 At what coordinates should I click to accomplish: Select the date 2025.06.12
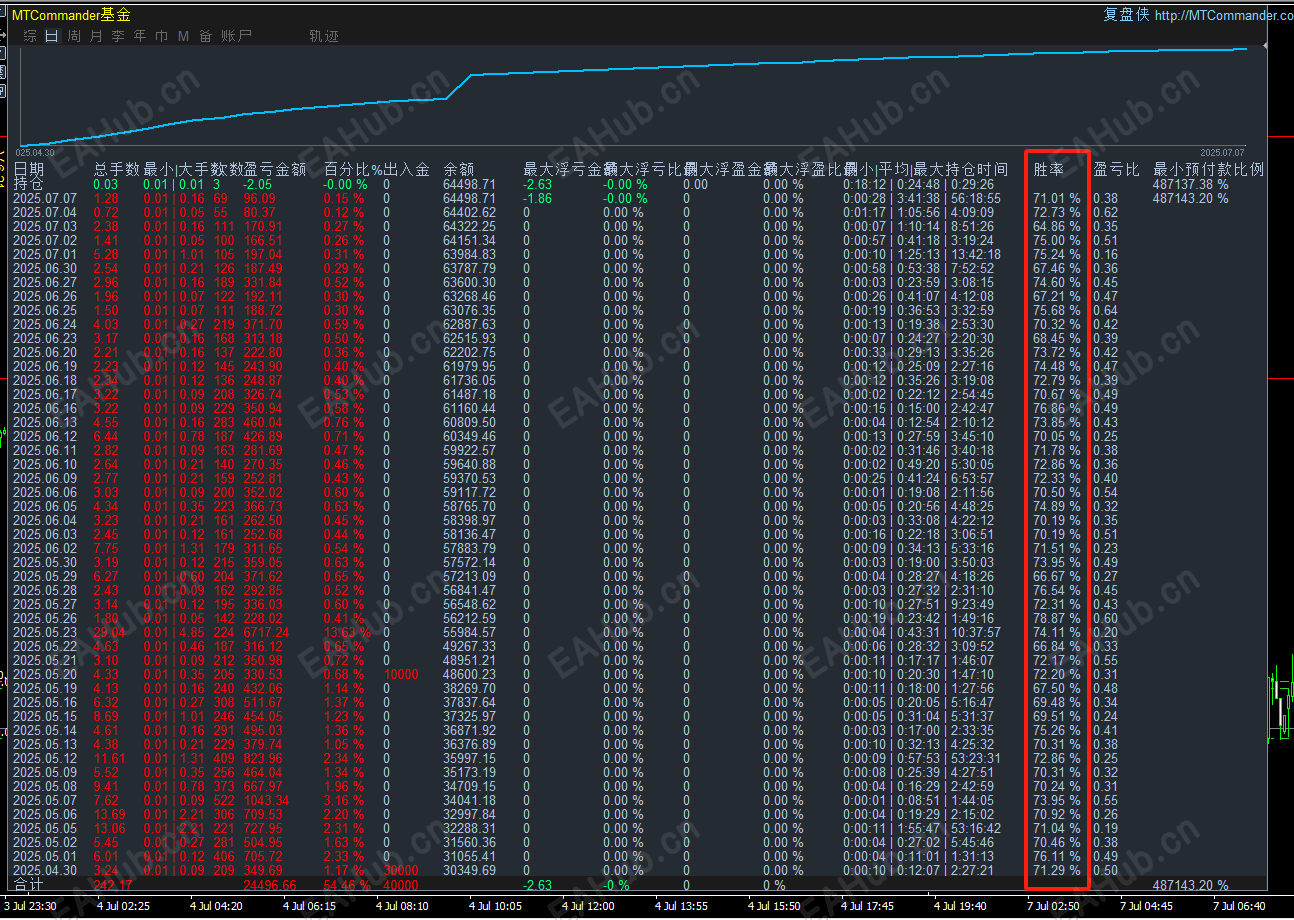coord(45,437)
